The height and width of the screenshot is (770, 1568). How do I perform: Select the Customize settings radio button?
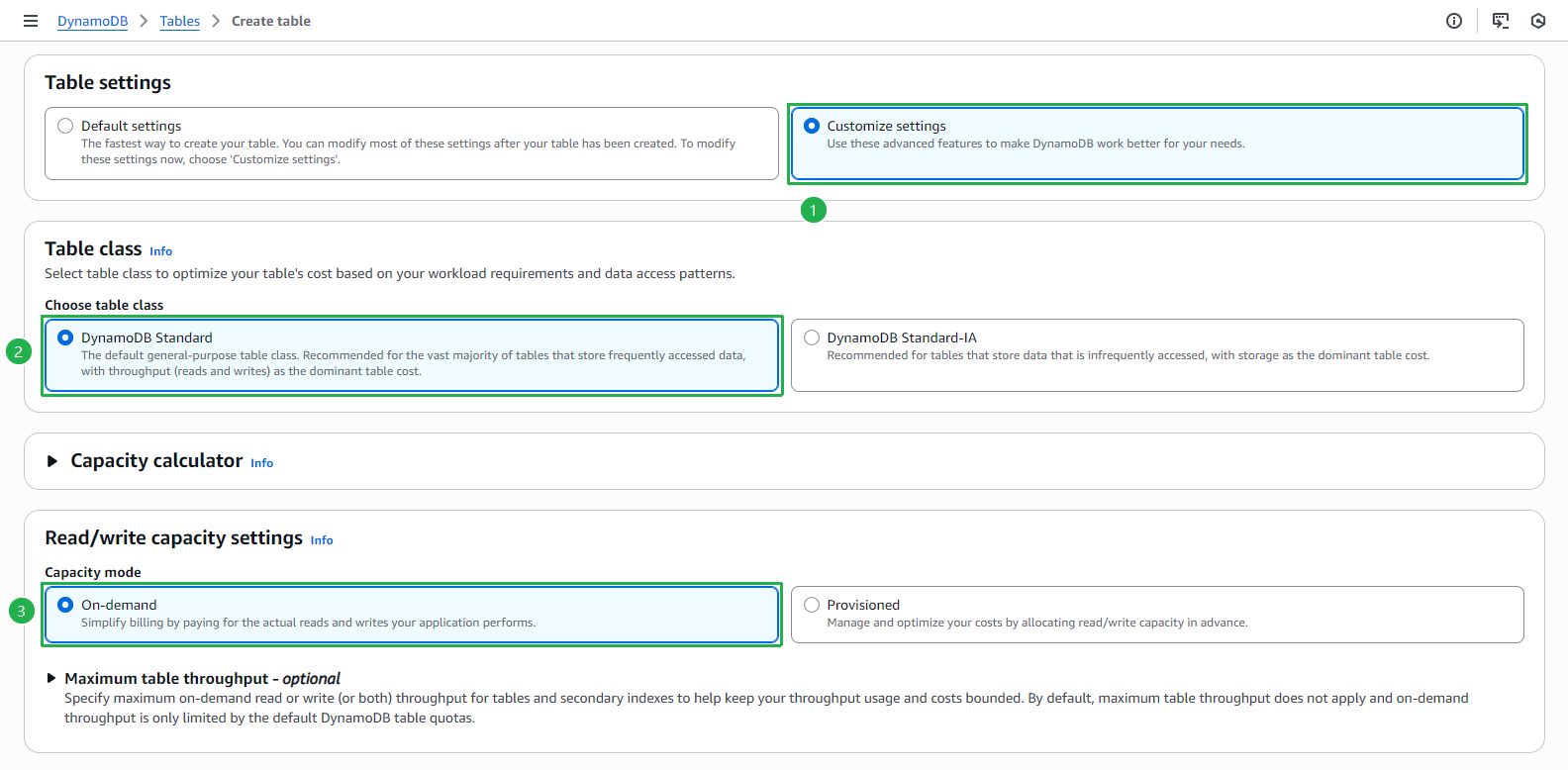[812, 126]
